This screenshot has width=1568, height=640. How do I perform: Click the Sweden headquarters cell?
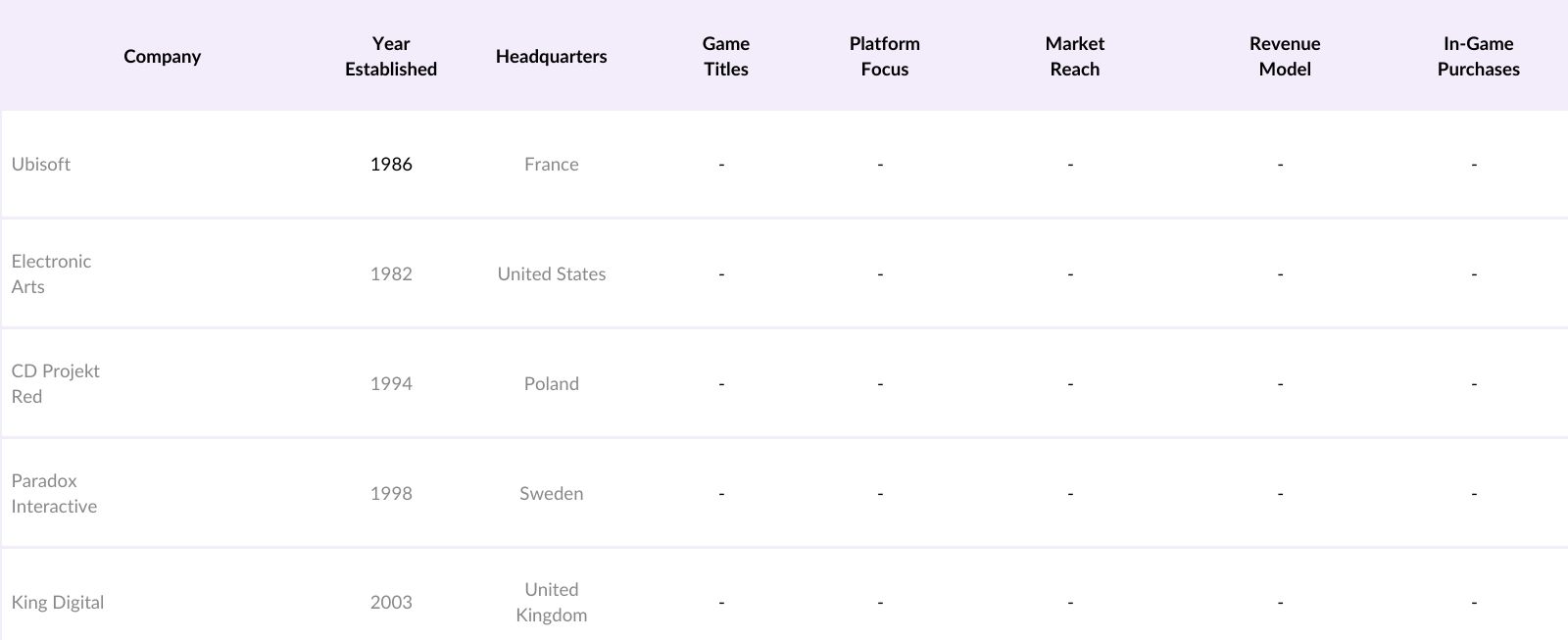pos(551,493)
